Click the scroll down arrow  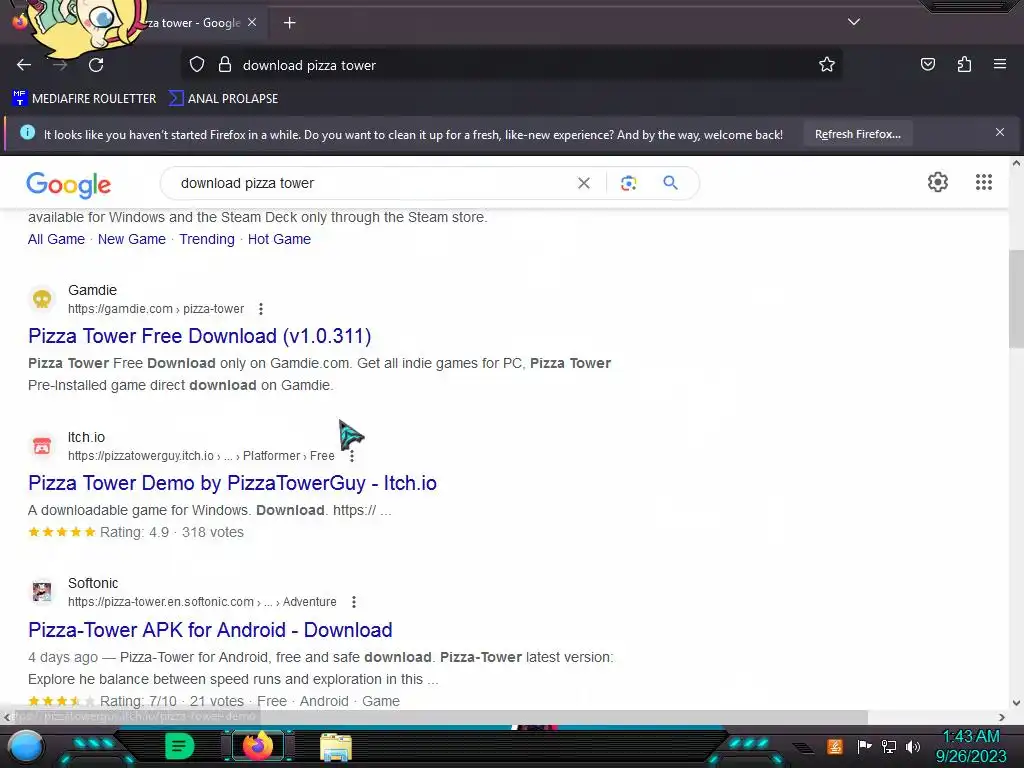[x=1016, y=703]
